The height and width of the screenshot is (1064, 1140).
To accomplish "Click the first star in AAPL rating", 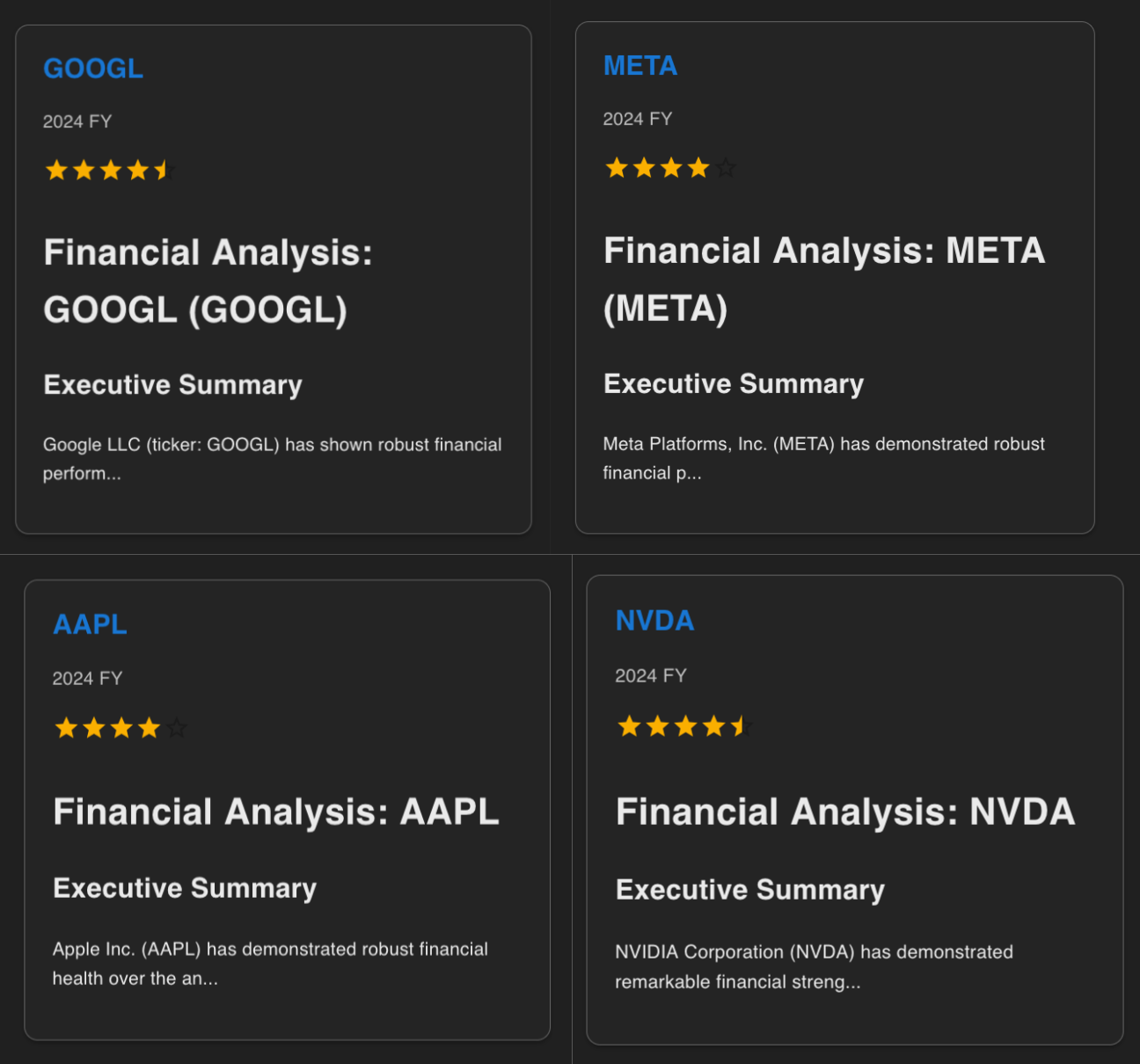I will pyautogui.click(x=67, y=727).
